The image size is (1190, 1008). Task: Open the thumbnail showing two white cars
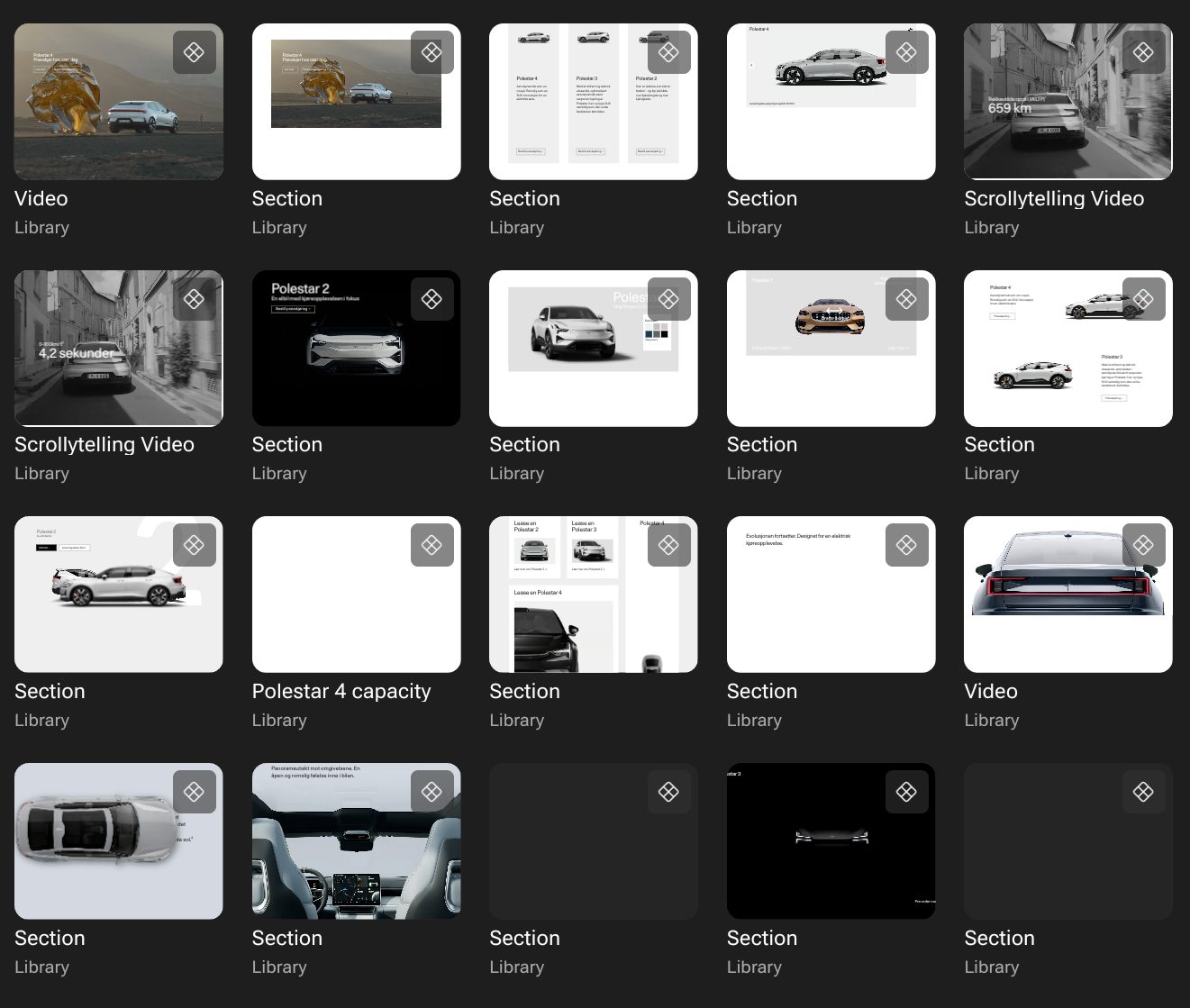[x=1068, y=348]
